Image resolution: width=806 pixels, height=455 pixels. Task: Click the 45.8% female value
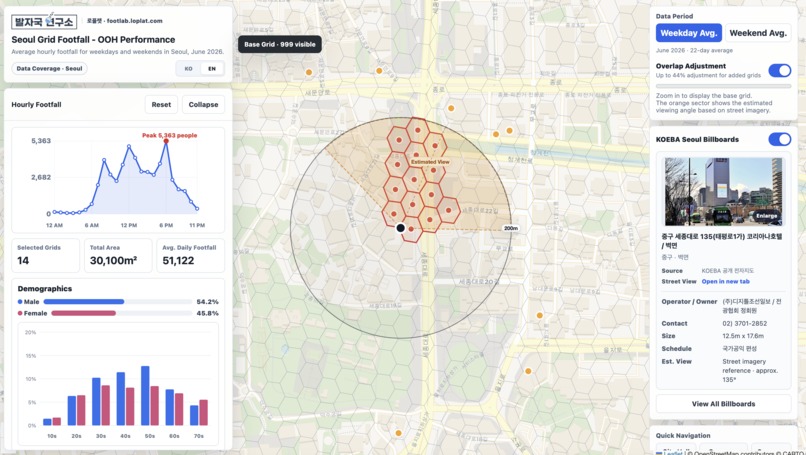(207, 313)
